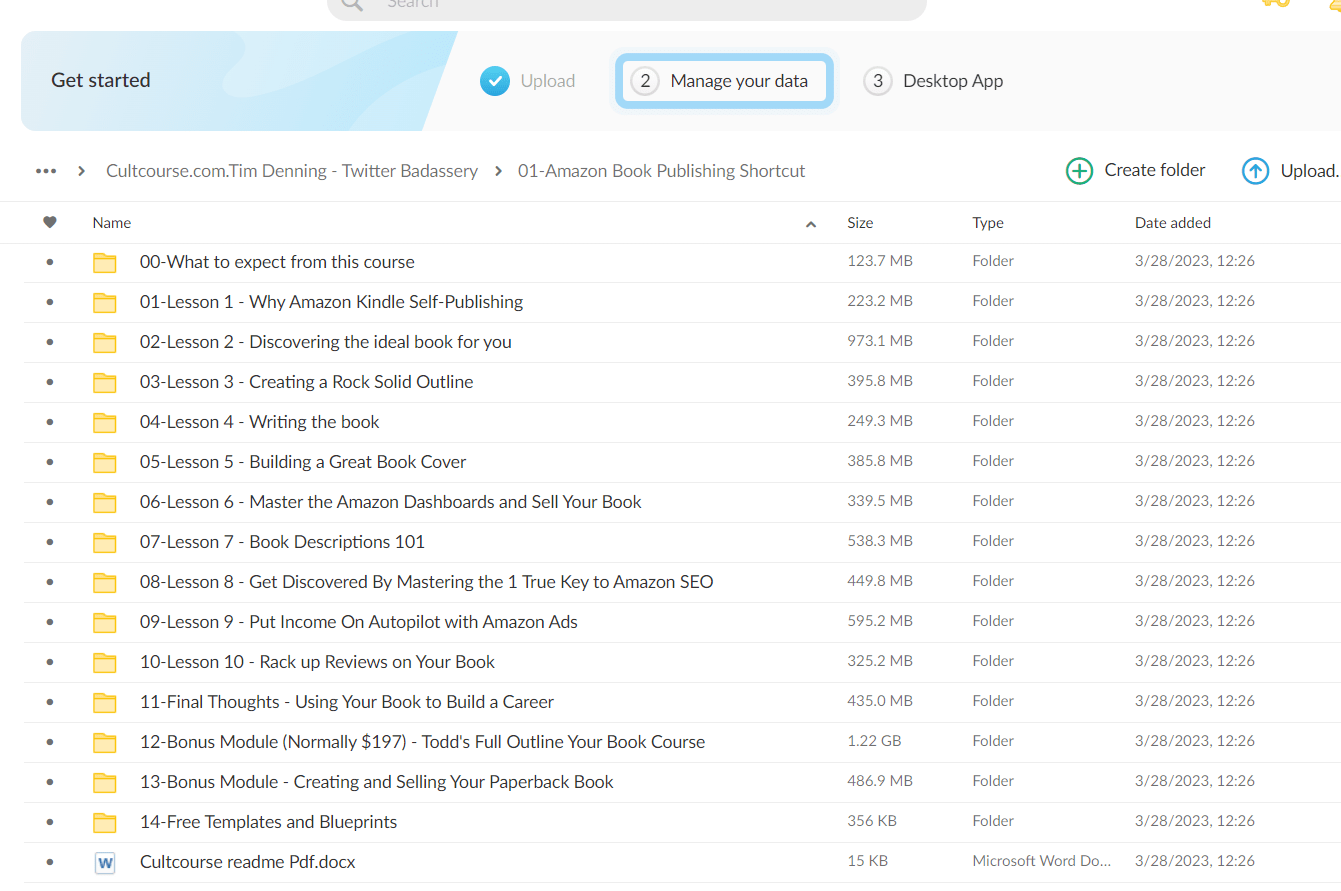Toggle favorite dot for Cultcourse readme file
1341x891 pixels.
pyautogui.click(x=50, y=862)
